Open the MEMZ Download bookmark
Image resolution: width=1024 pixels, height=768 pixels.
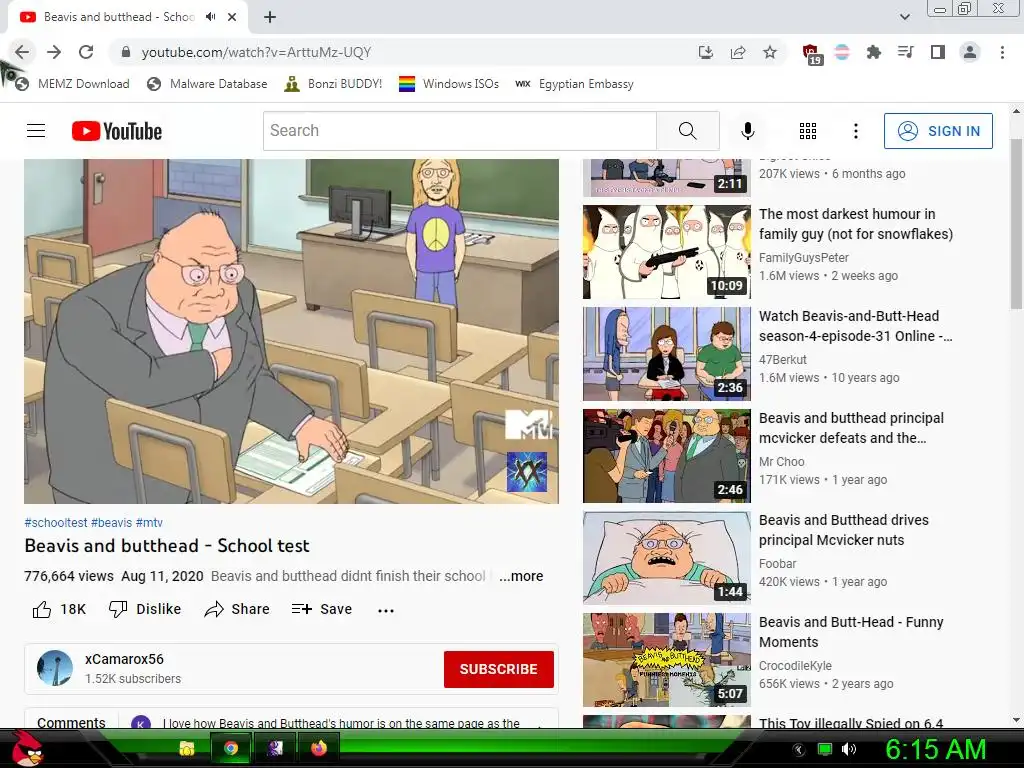pos(73,84)
